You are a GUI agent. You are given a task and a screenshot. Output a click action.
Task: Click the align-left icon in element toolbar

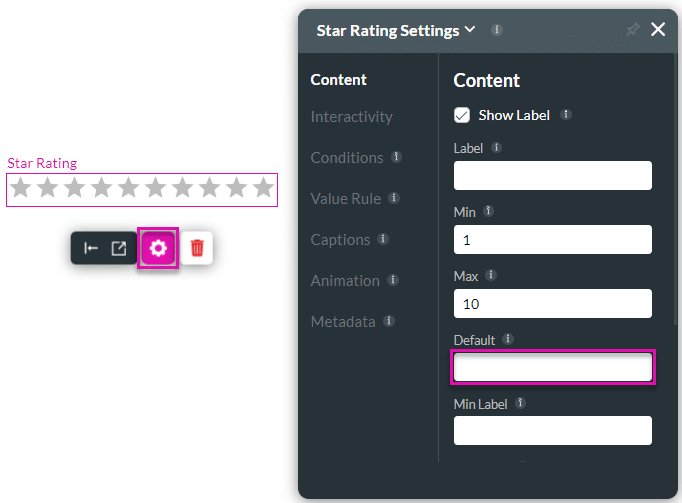tap(91, 248)
